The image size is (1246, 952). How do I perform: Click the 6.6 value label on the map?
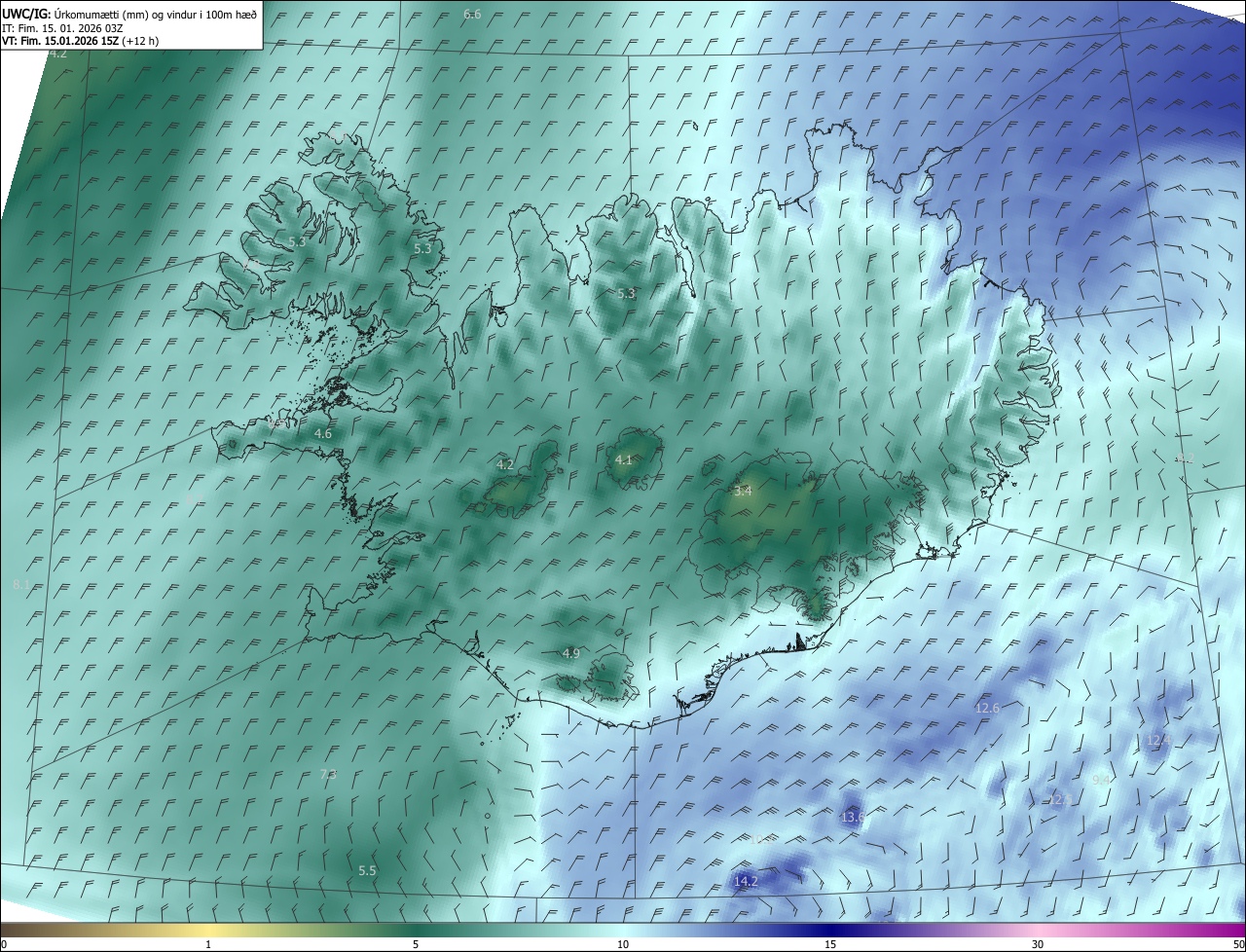coord(472,15)
